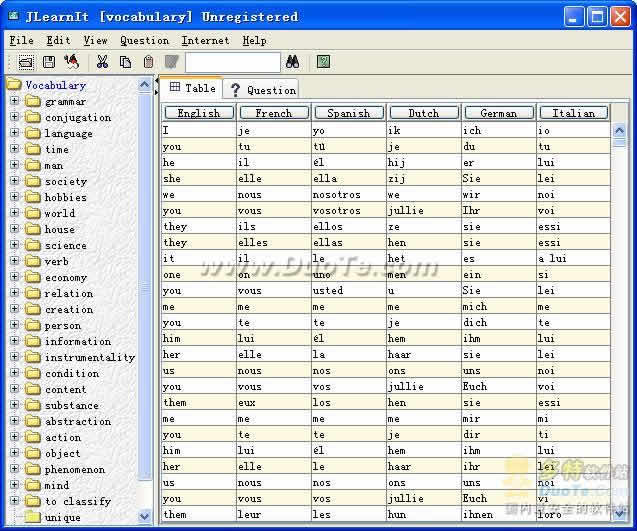Switch to the Question tab
Image resolution: width=637 pixels, height=531 pixels.
[262, 90]
